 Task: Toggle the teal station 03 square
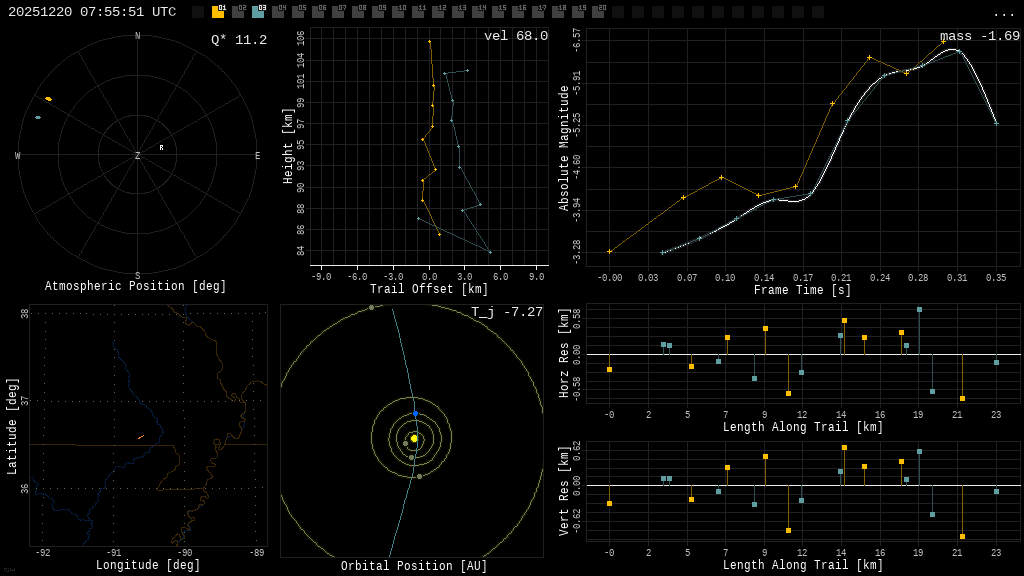click(258, 12)
